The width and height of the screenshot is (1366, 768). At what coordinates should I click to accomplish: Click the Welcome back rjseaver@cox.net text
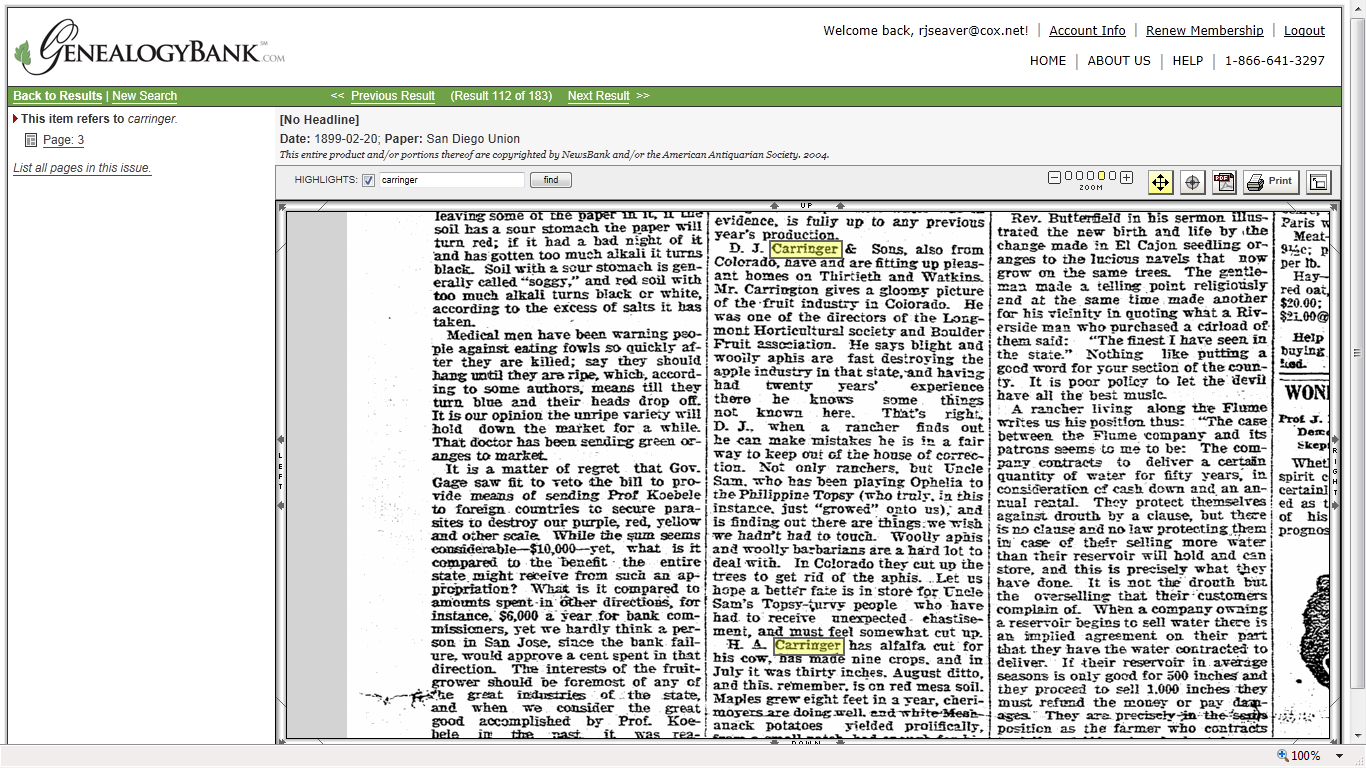click(926, 31)
